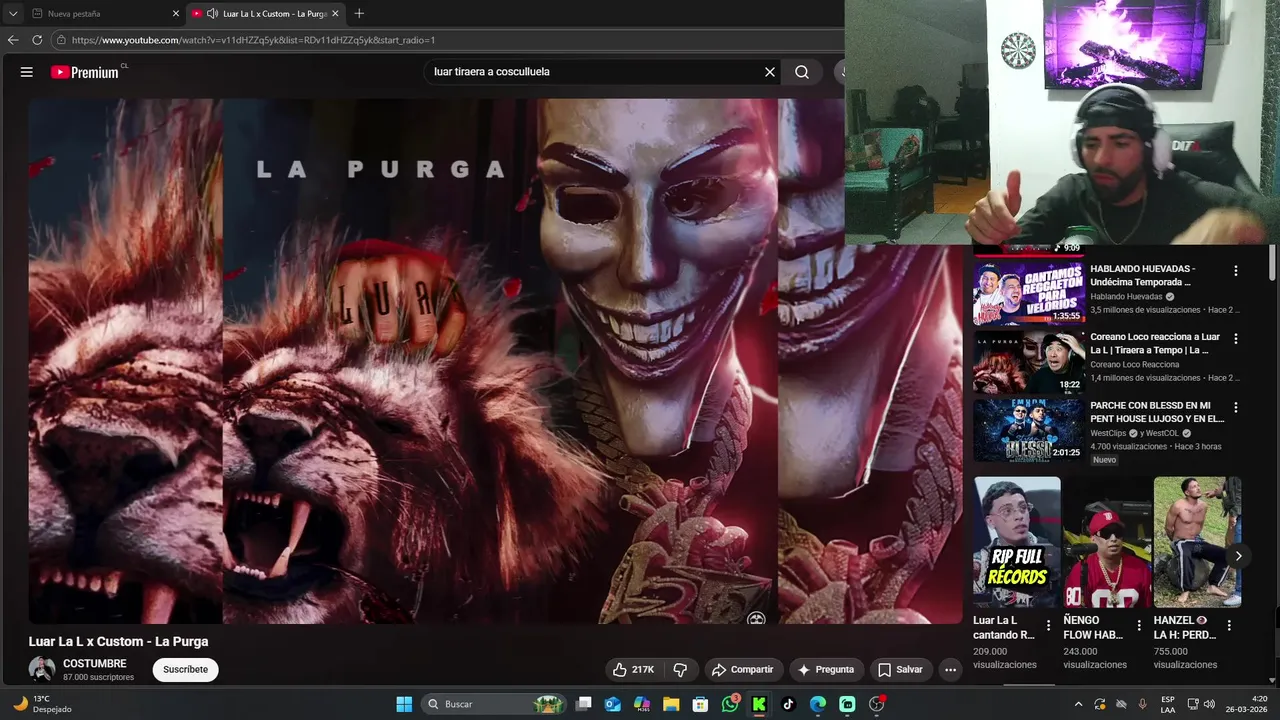Click the ESP LAA language indicator

point(1168,704)
